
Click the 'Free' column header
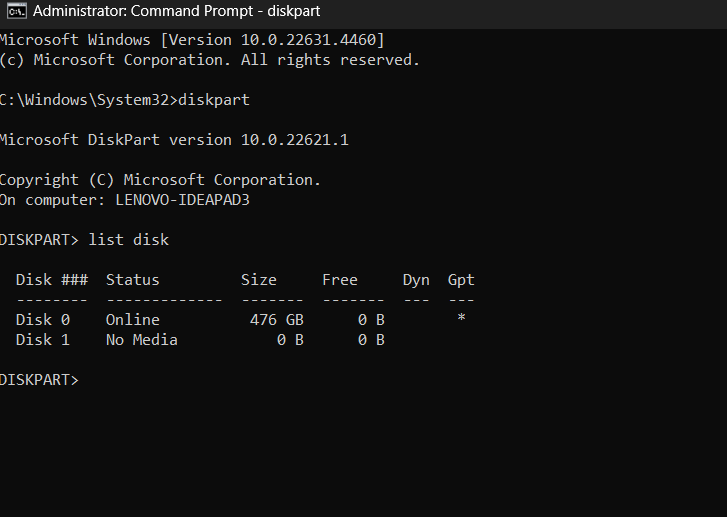(340, 280)
